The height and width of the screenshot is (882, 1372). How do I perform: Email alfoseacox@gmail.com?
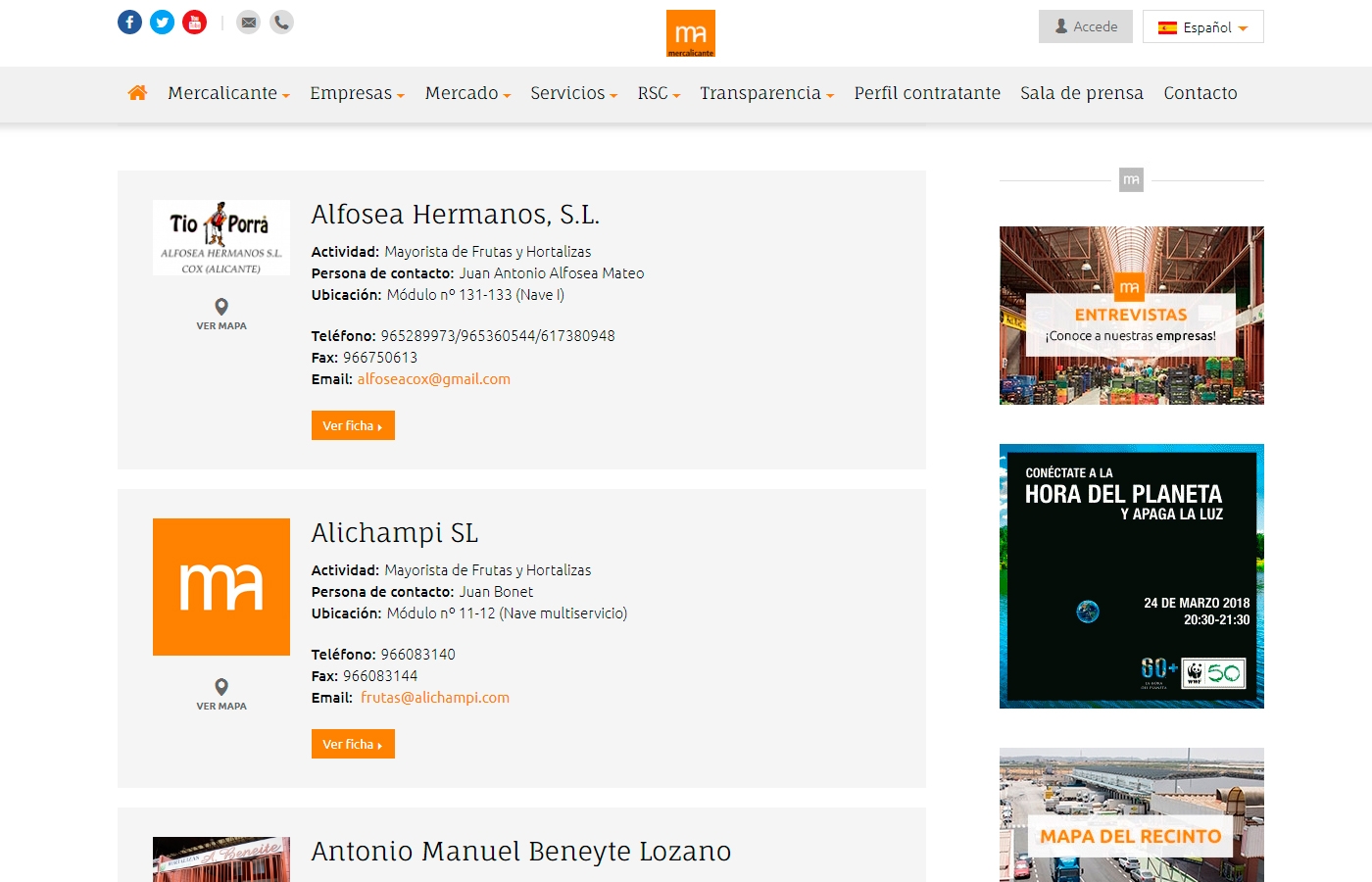click(434, 379)
